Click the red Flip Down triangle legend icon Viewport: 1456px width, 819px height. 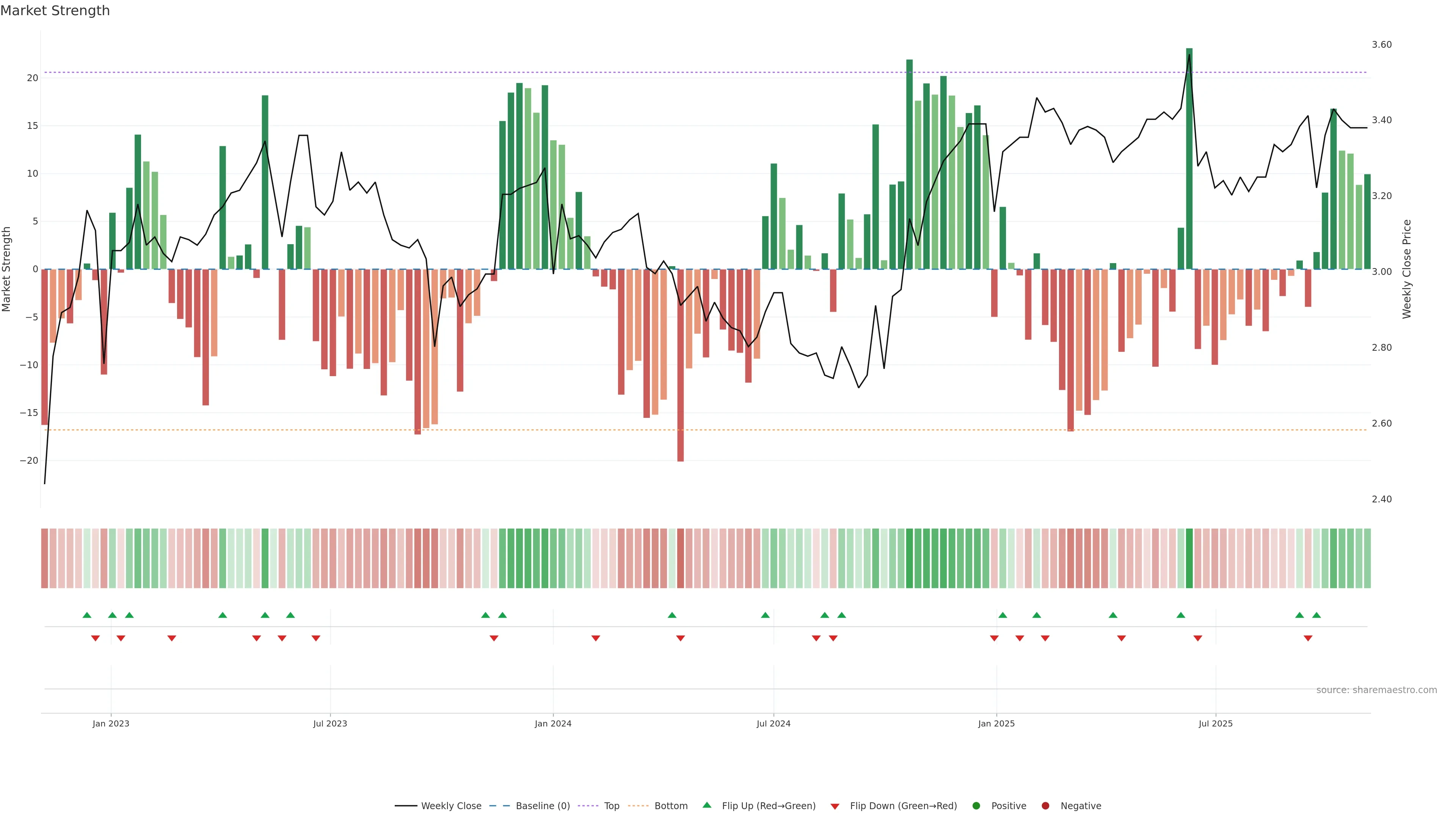pyautogui.click(x=835, y=806)
